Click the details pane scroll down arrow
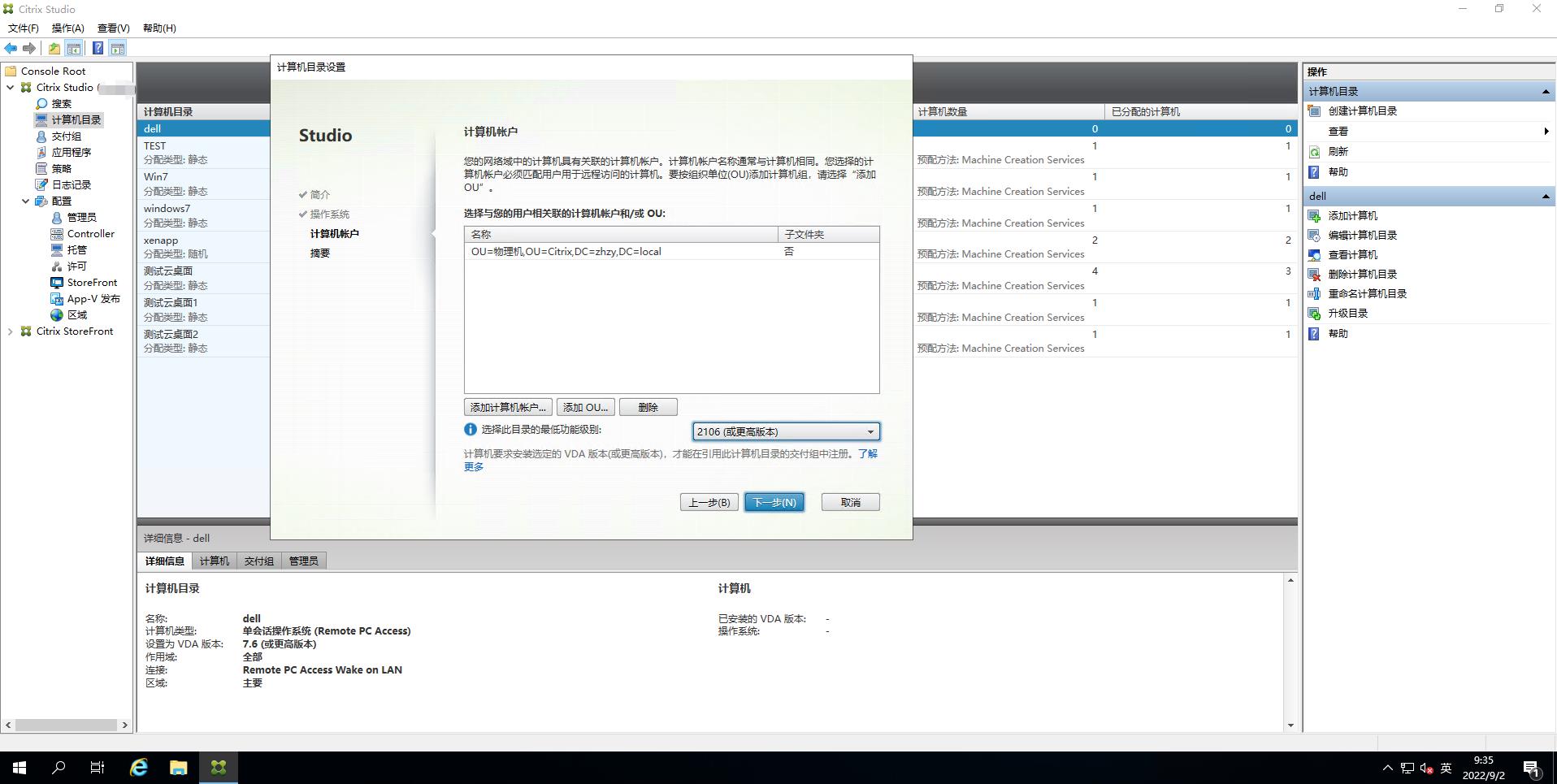 point(1290,725)
